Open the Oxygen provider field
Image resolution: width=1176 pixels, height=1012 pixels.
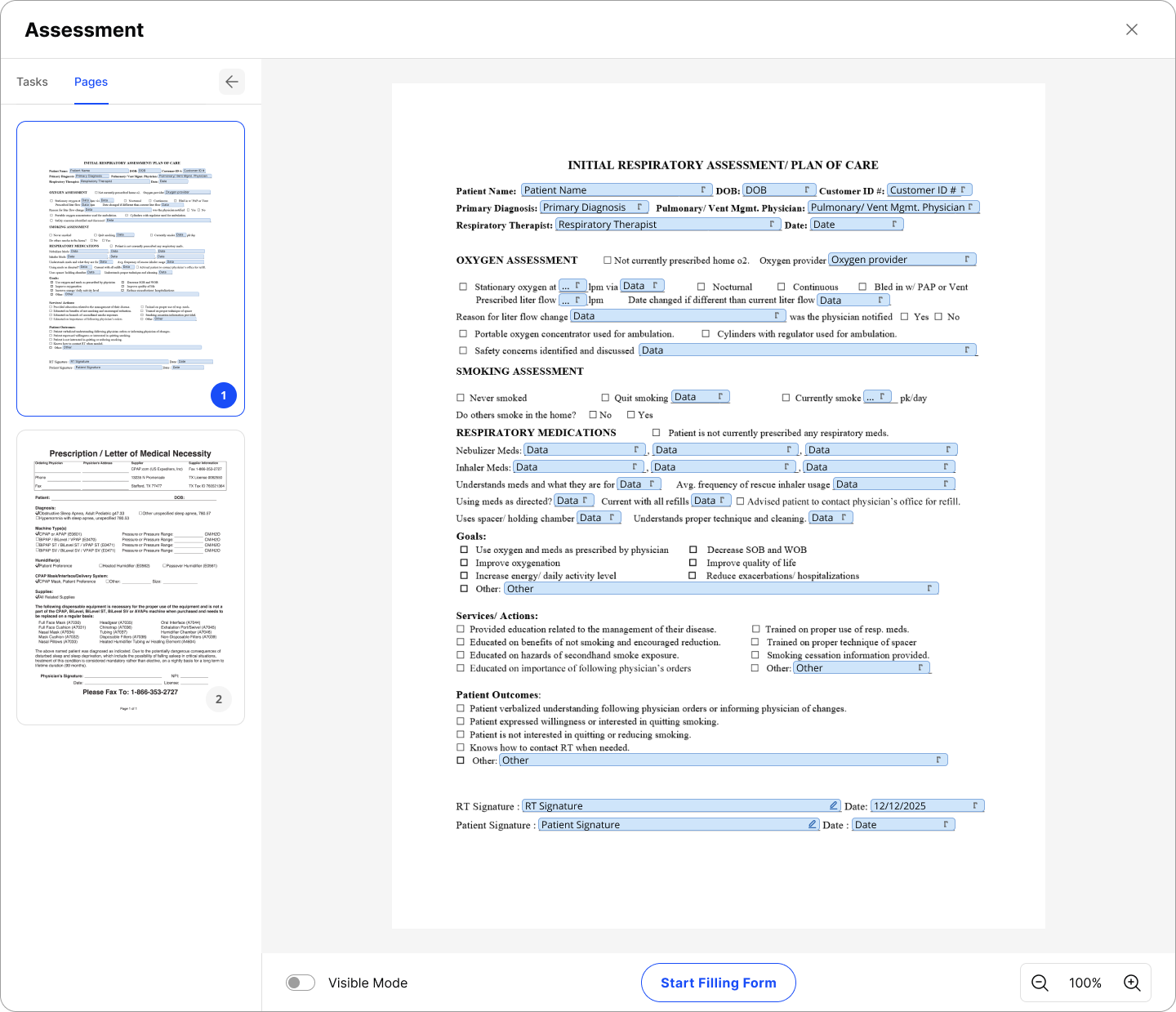pyautogui.click(x=902, y=260)
